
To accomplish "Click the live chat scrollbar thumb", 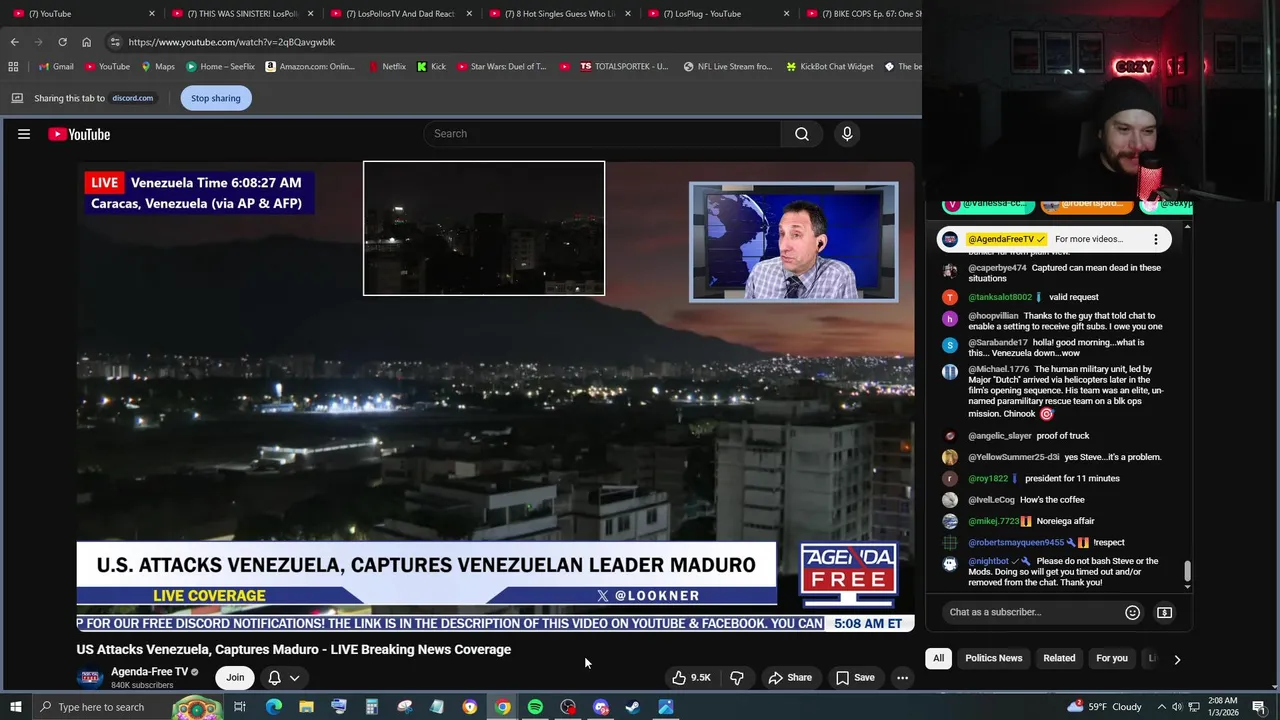I will 1188,571.
